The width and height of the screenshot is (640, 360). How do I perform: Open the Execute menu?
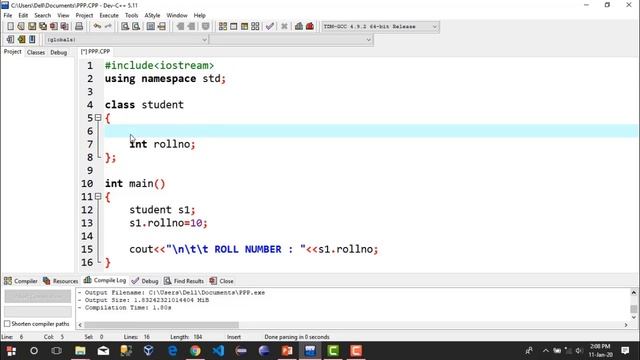(x=109, y=15)
